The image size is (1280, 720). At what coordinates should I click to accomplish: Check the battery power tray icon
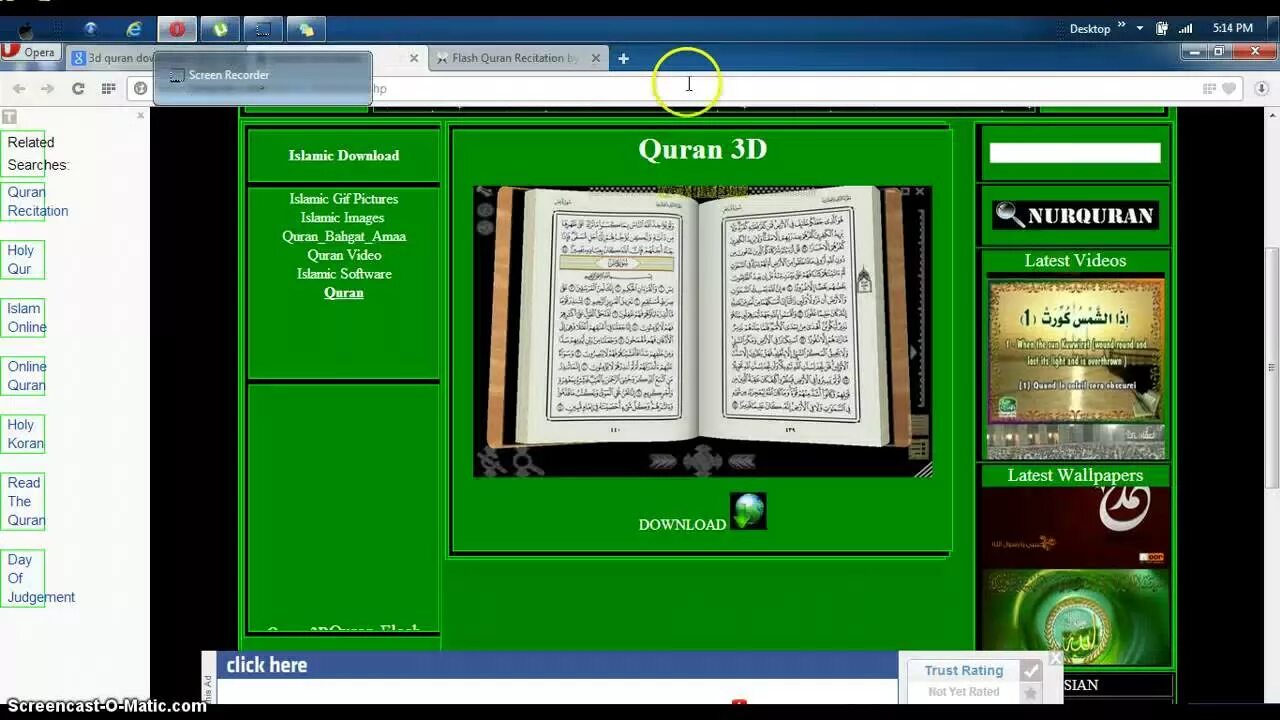point(1163,28)
